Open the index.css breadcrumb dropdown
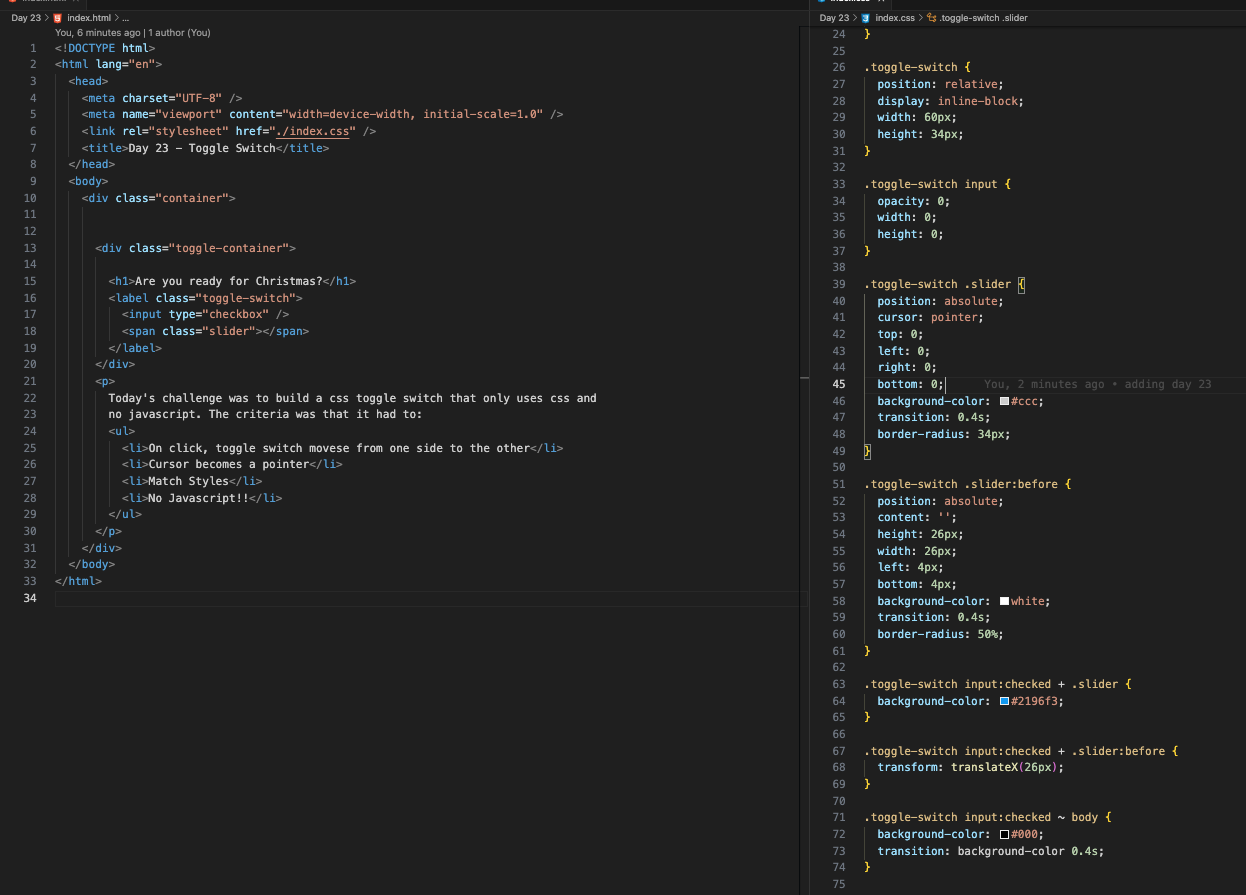 point(895,18)
